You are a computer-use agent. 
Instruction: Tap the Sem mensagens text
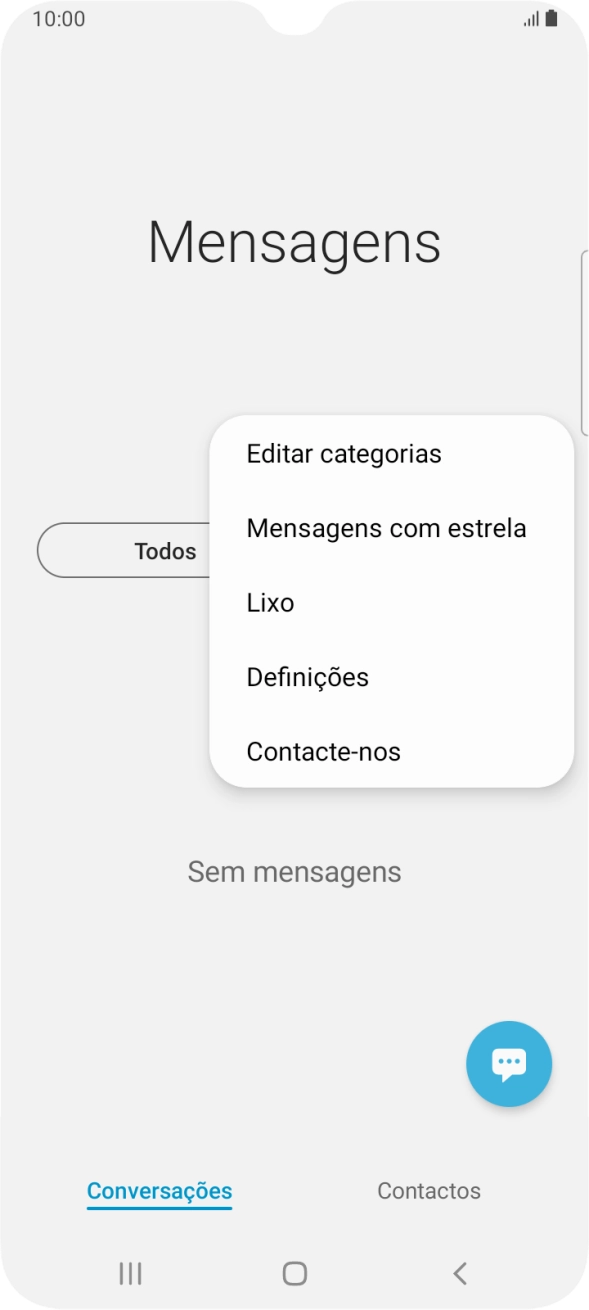(294, 871)
